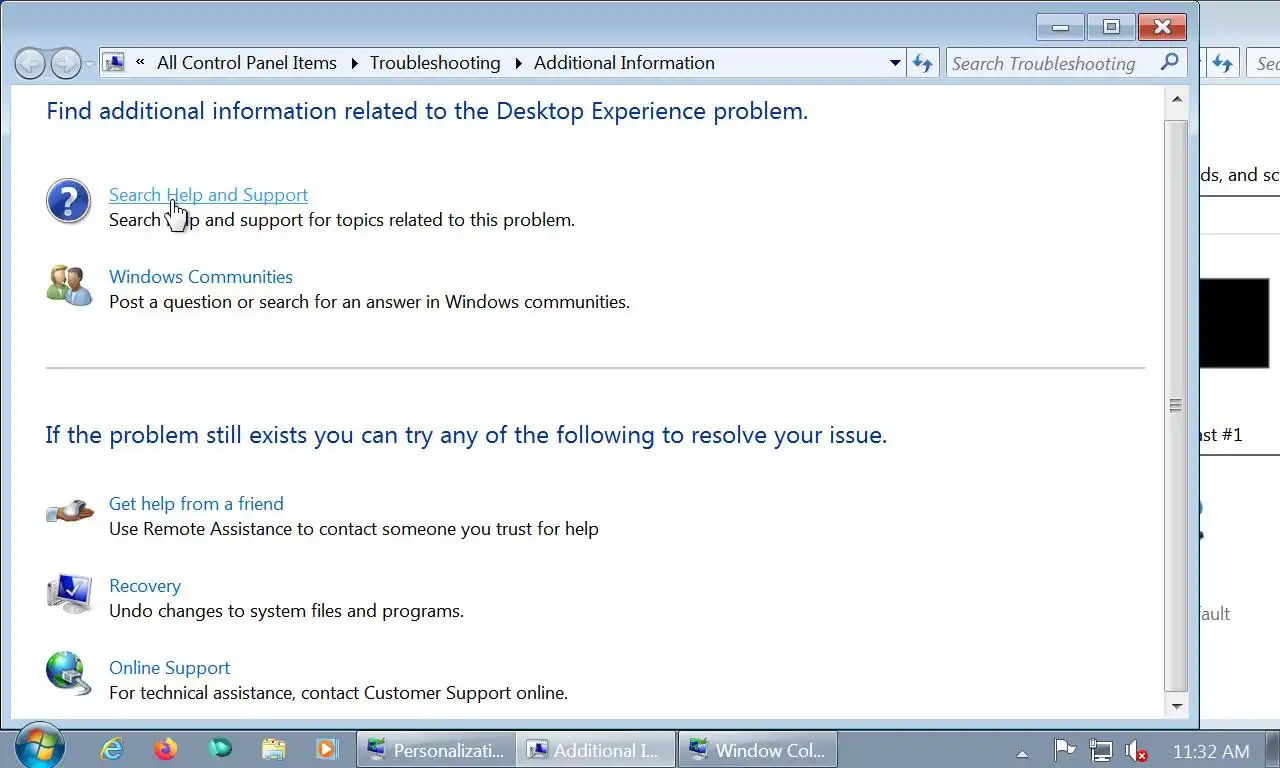Click the address bar Refresh button
1280x768 pixels.
(922, 63)
